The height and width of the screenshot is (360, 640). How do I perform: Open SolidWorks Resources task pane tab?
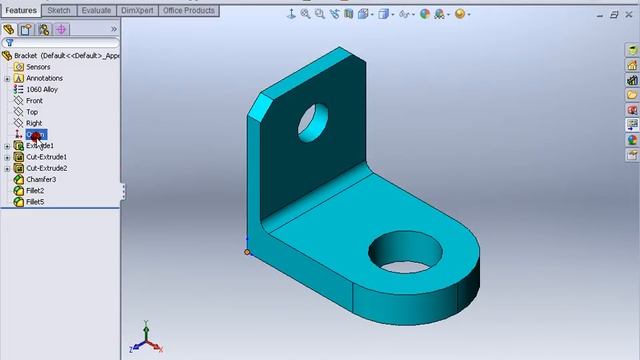[632, 50]
